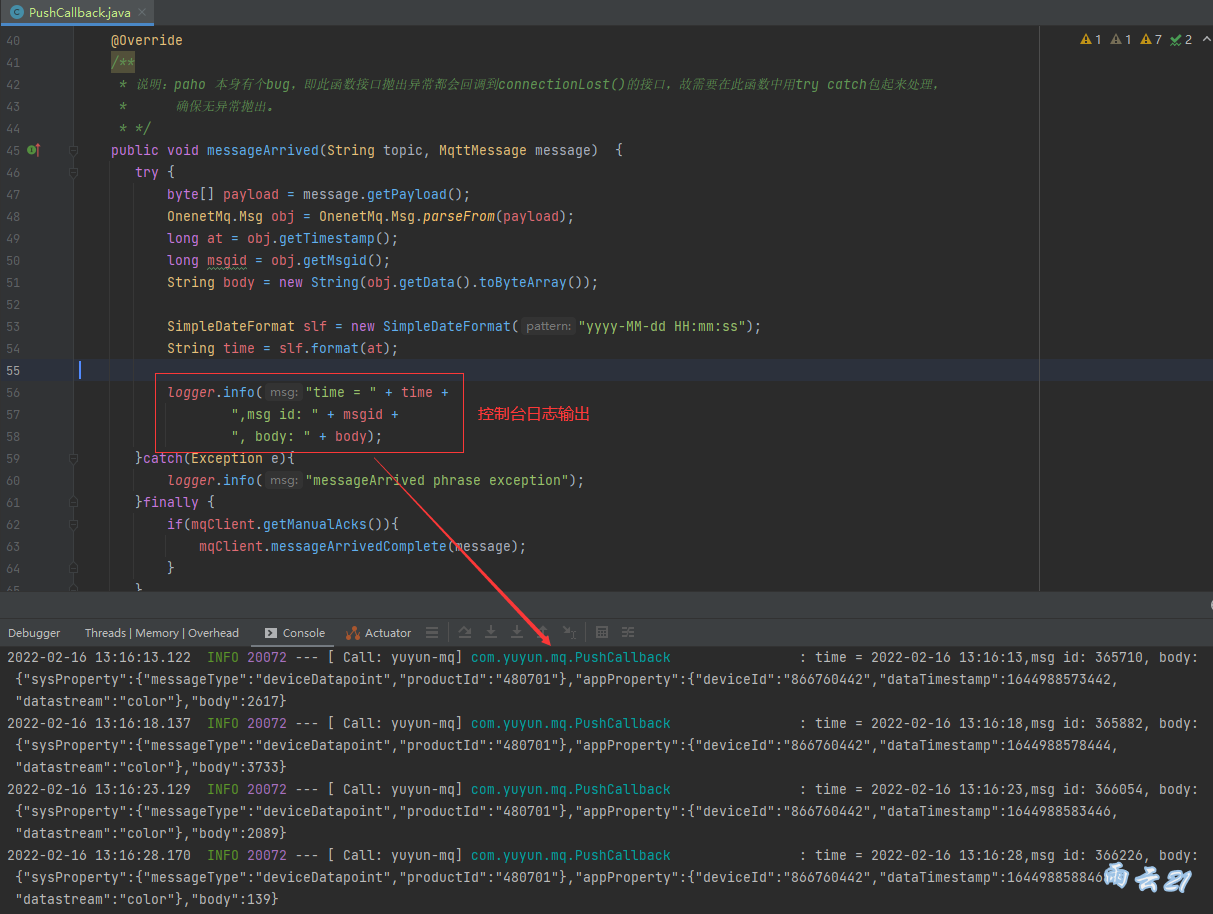This screenshot has height=914, width=1213.
Task: Click the weak warning indicator showing 1
Action: [1121, 40]
